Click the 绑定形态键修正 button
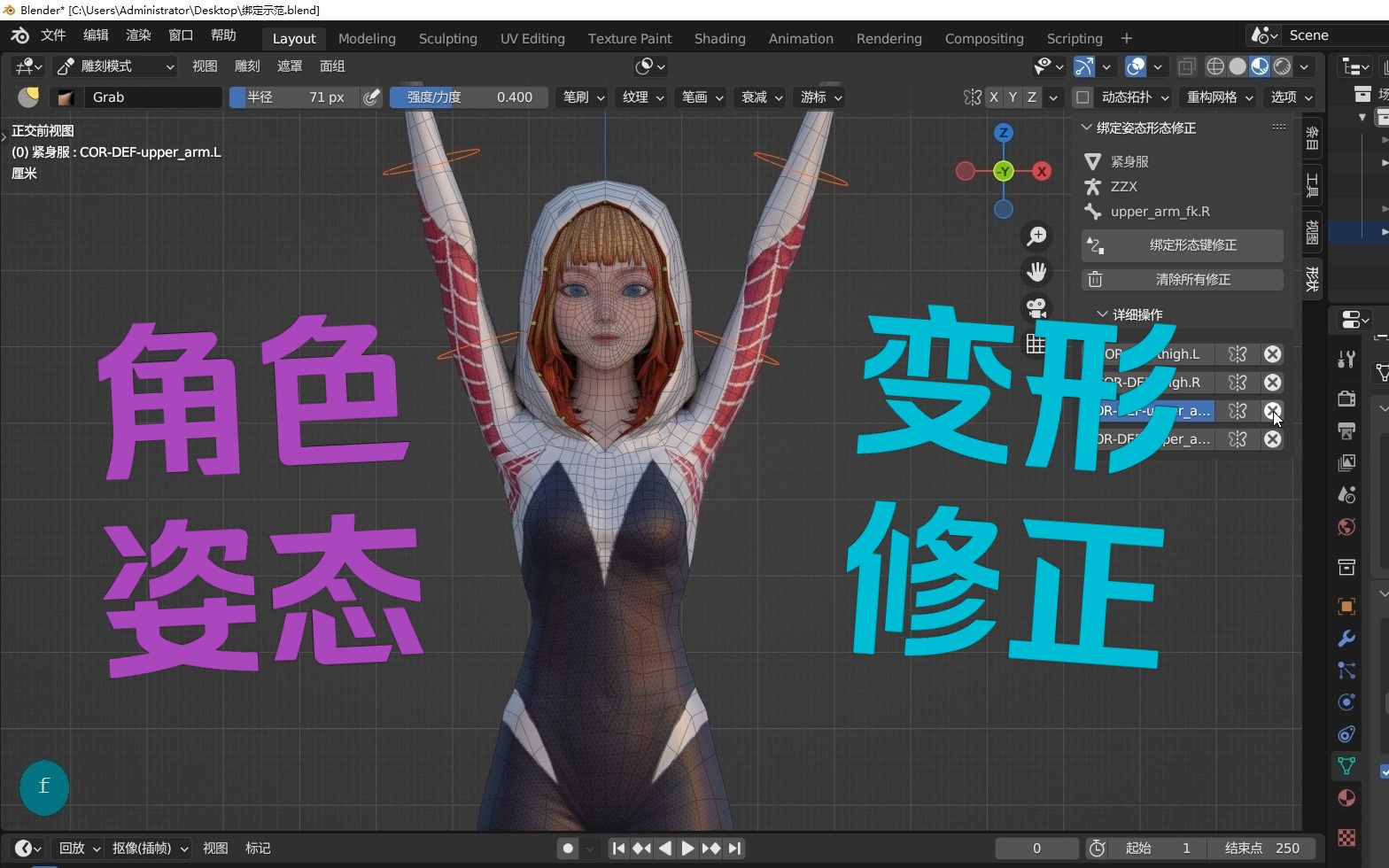 pyautogui.click(x=1183, y=245)
